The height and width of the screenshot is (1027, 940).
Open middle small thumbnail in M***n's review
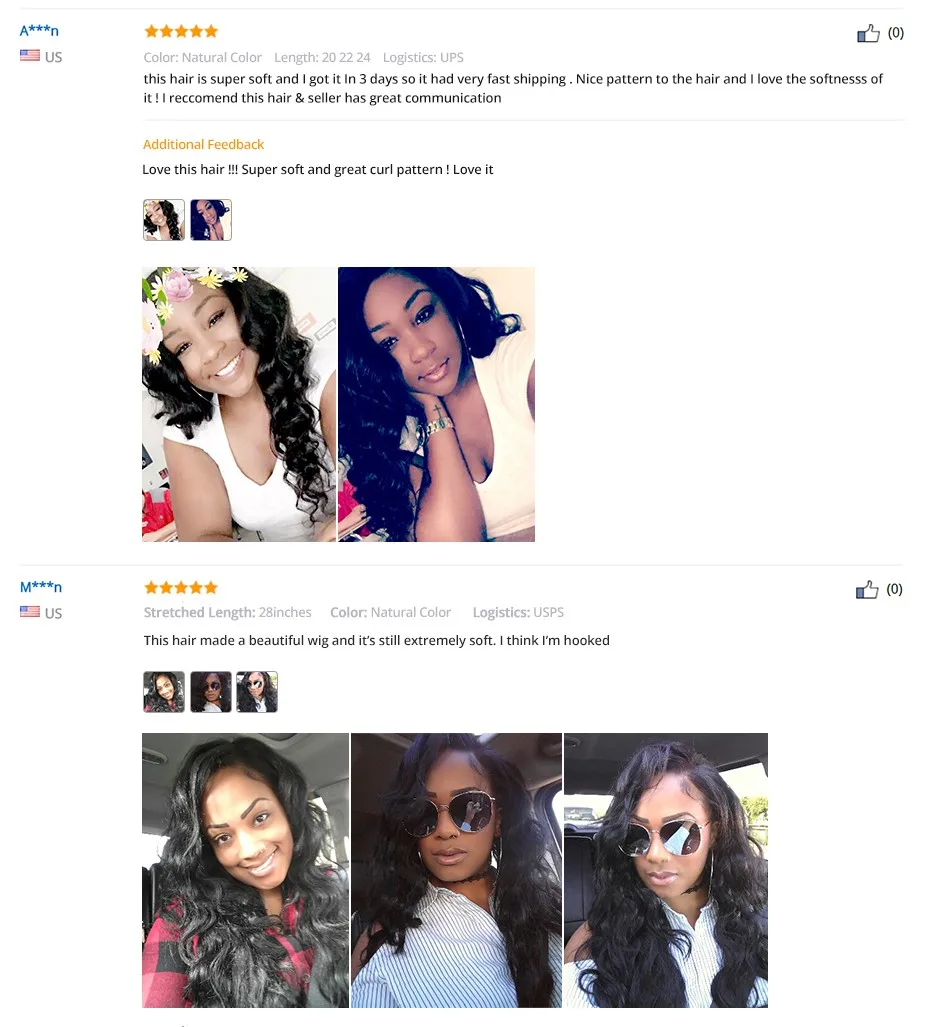click(211, 692)
